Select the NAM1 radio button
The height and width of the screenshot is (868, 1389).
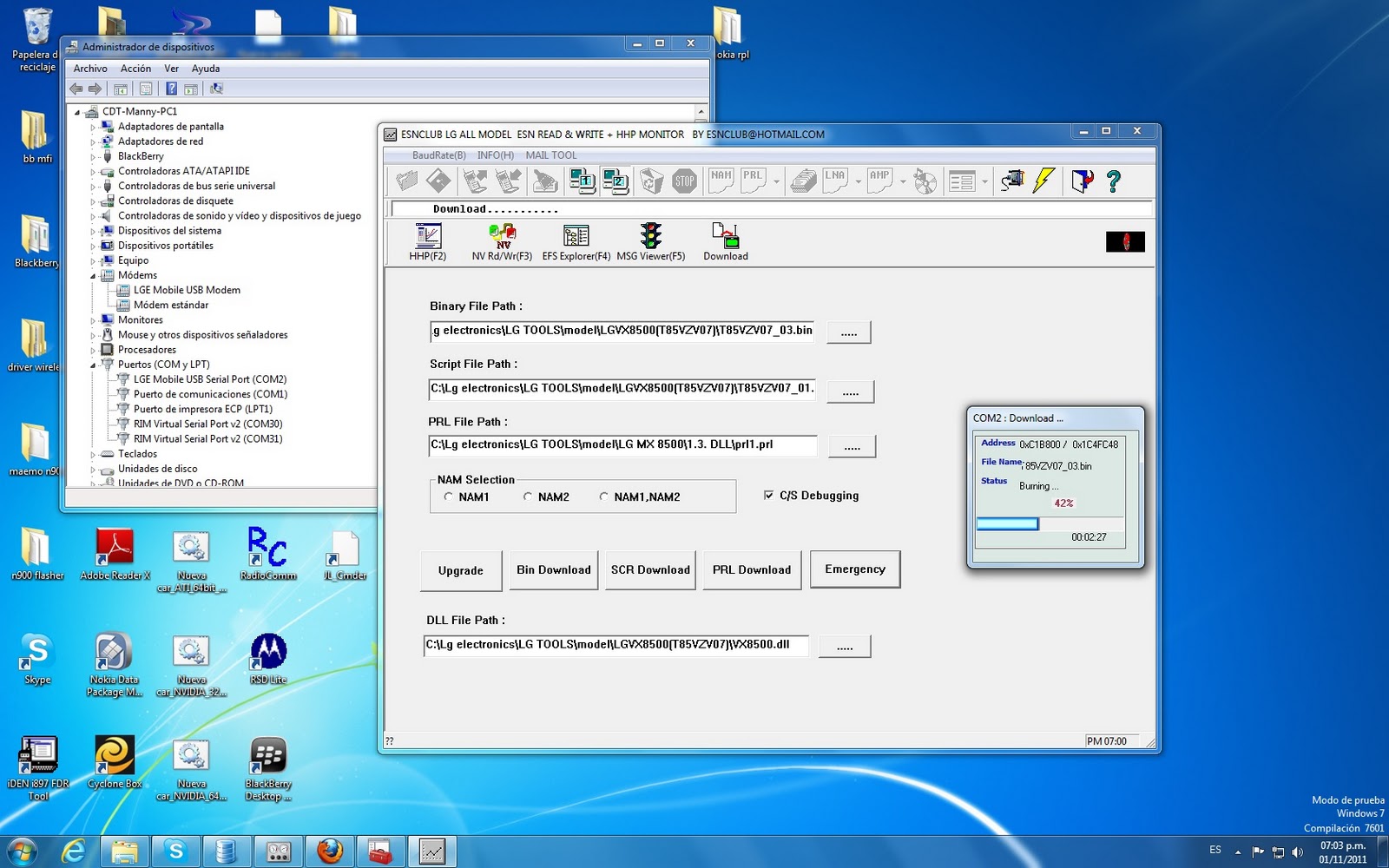point(448,496)
